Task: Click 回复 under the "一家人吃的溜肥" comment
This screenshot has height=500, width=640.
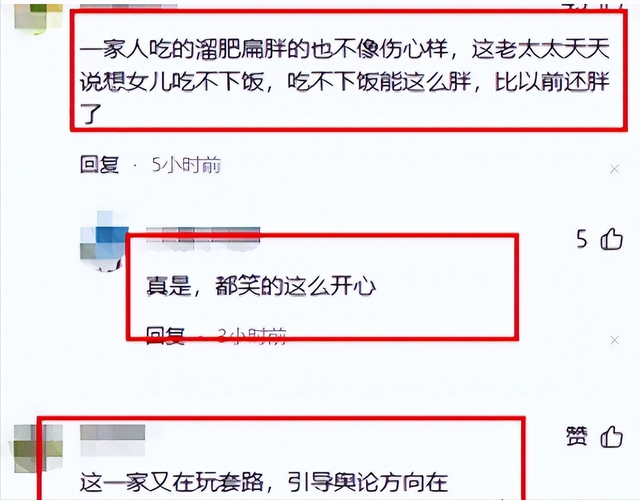Action: pyautogui.click(x=99, y=165)
